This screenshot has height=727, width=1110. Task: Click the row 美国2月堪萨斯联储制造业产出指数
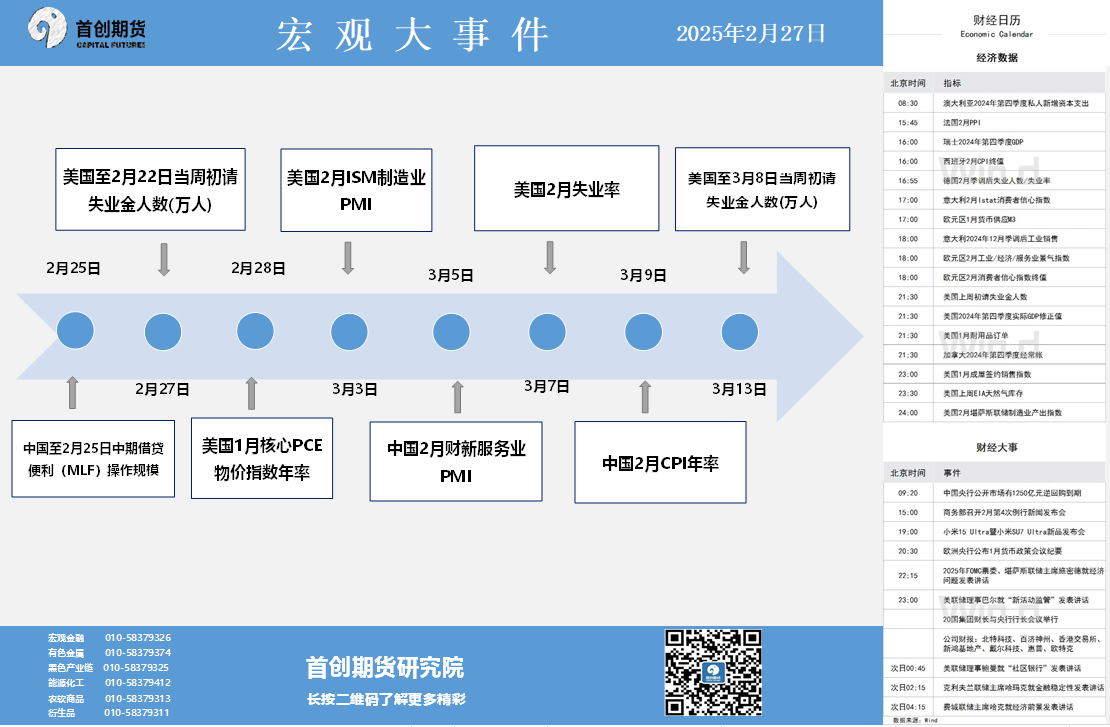pyautogui.click(x=994, y=413)
